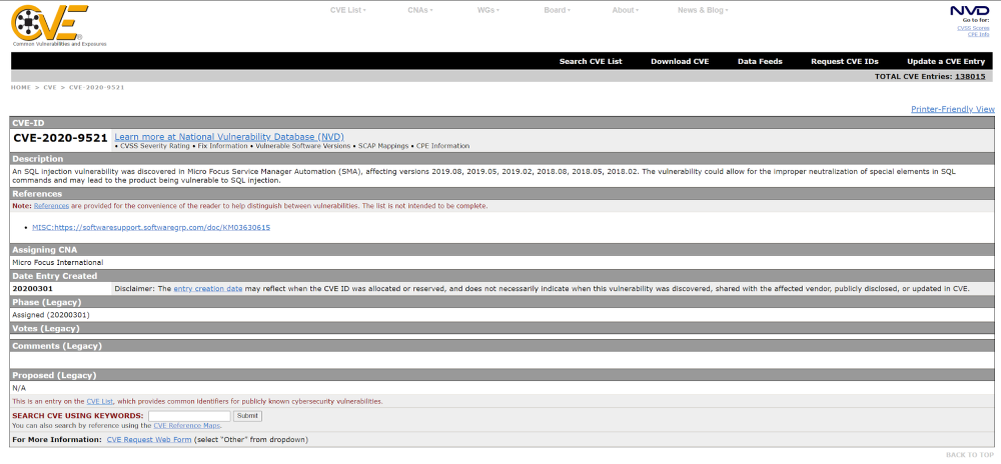Open CVE Request Web Form link
The width and height of the screenshot is (1001, 464).
(149, 440)
